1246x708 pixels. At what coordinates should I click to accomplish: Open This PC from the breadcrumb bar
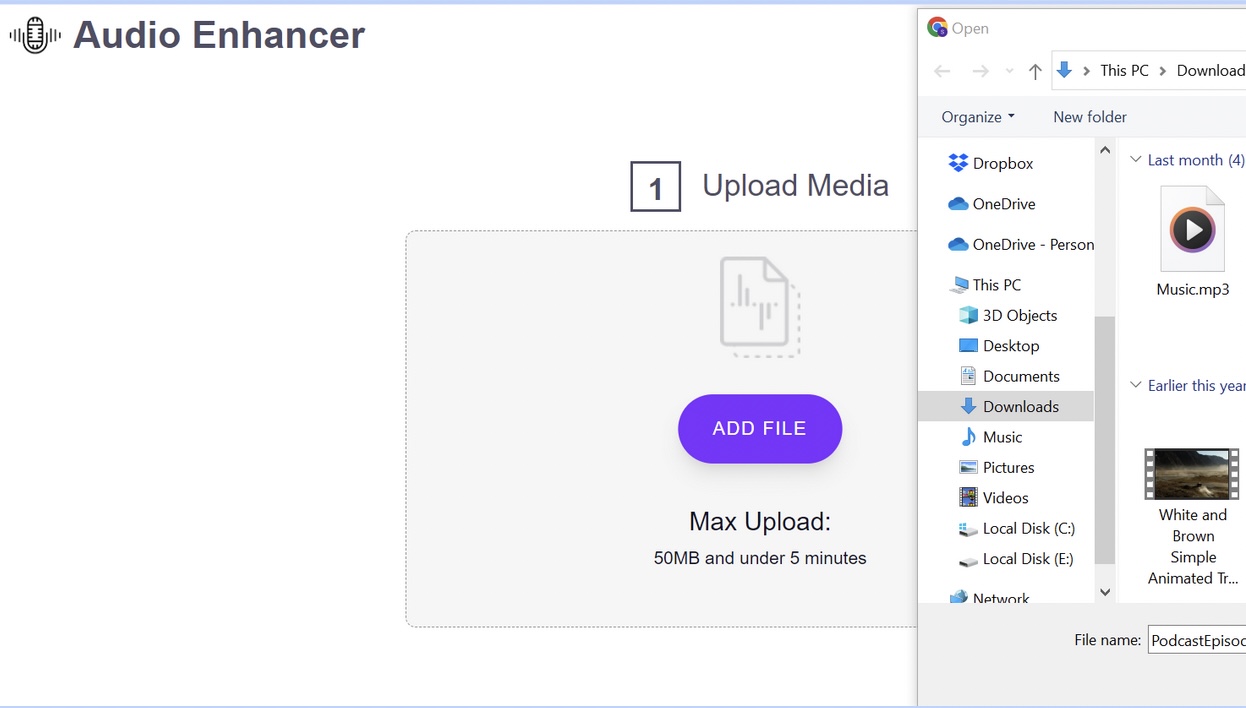point(1123,71)
